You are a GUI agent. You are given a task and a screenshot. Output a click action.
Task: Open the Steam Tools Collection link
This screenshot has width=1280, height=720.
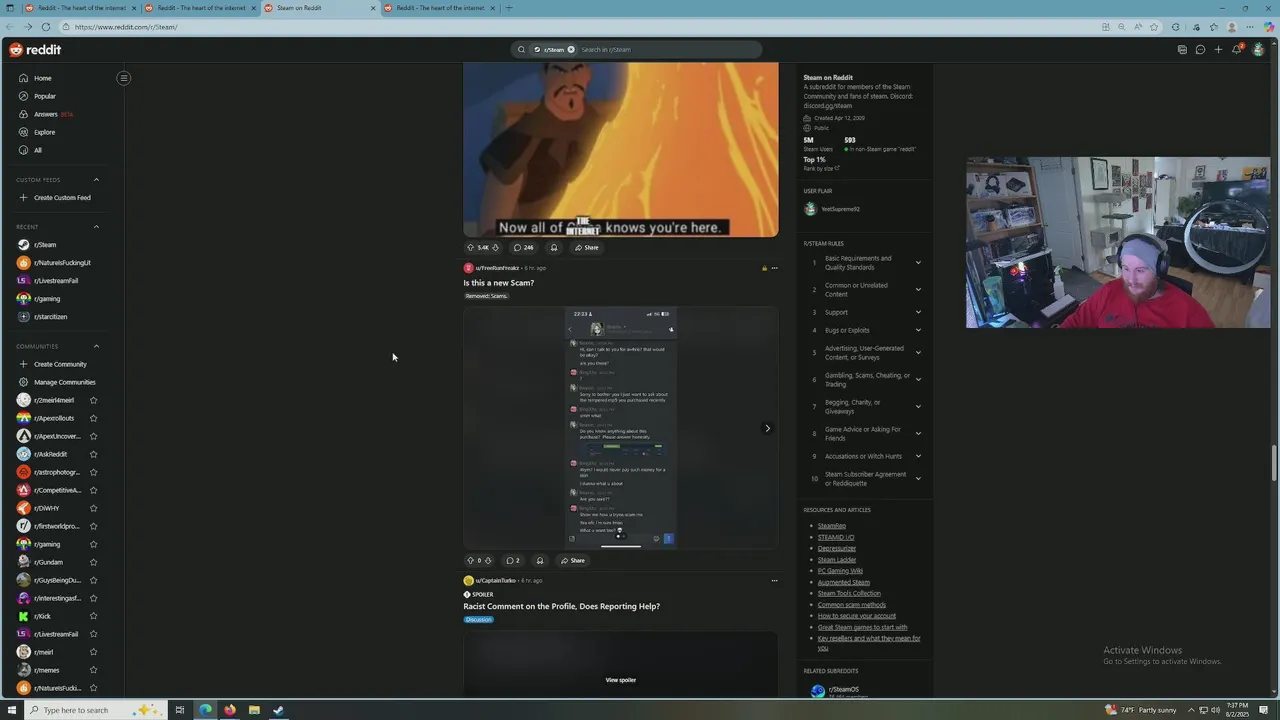849,593
